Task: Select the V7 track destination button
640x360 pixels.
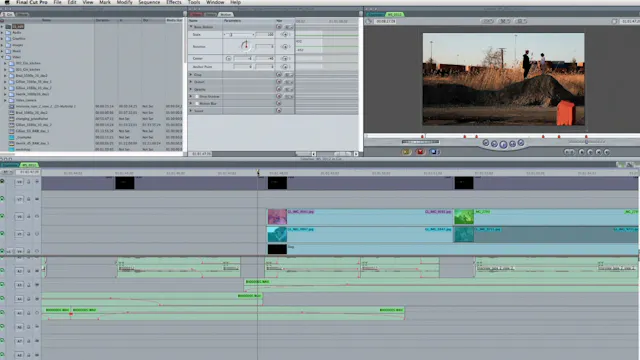Action: 19,199
